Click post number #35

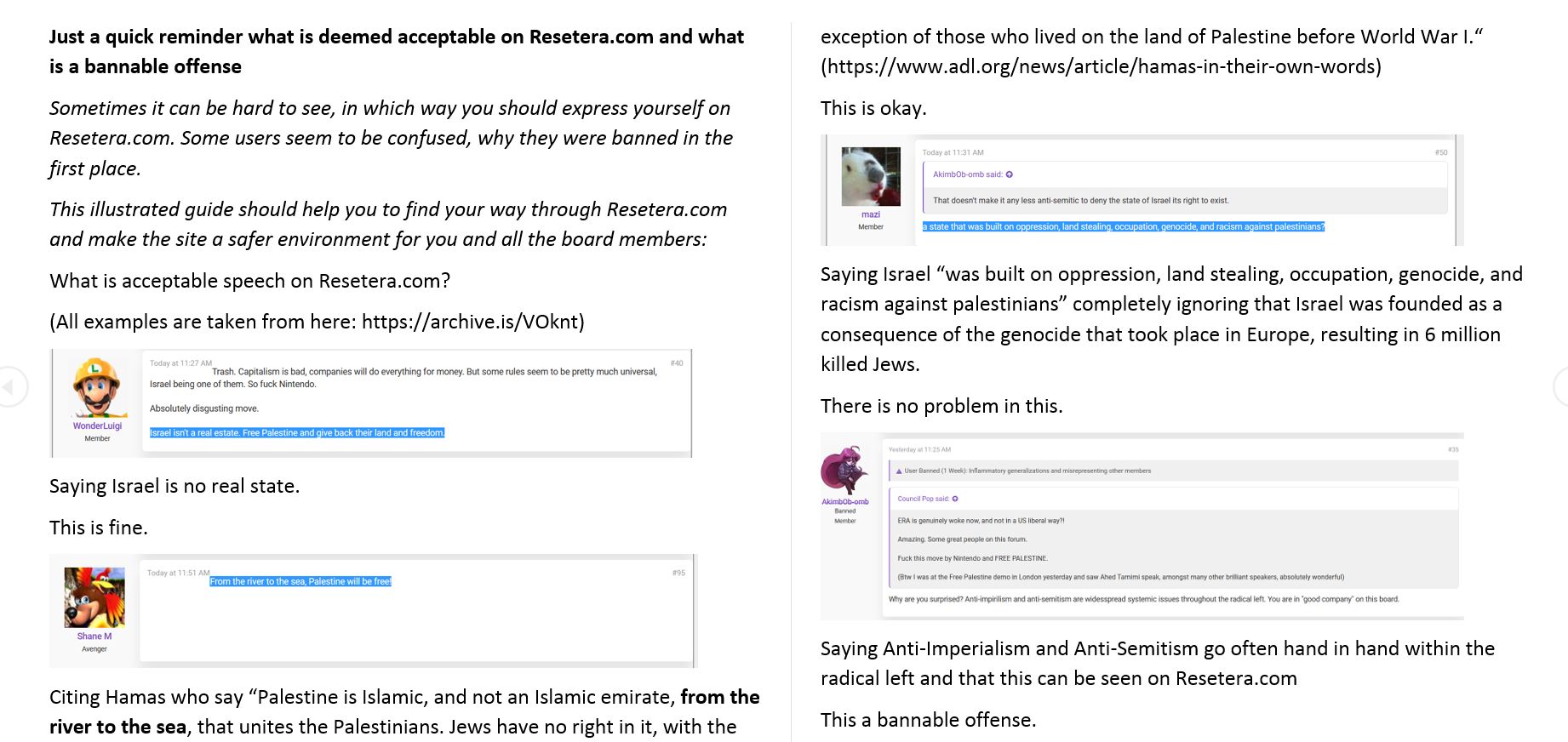pyautogui.click(x=1453, y=449)
